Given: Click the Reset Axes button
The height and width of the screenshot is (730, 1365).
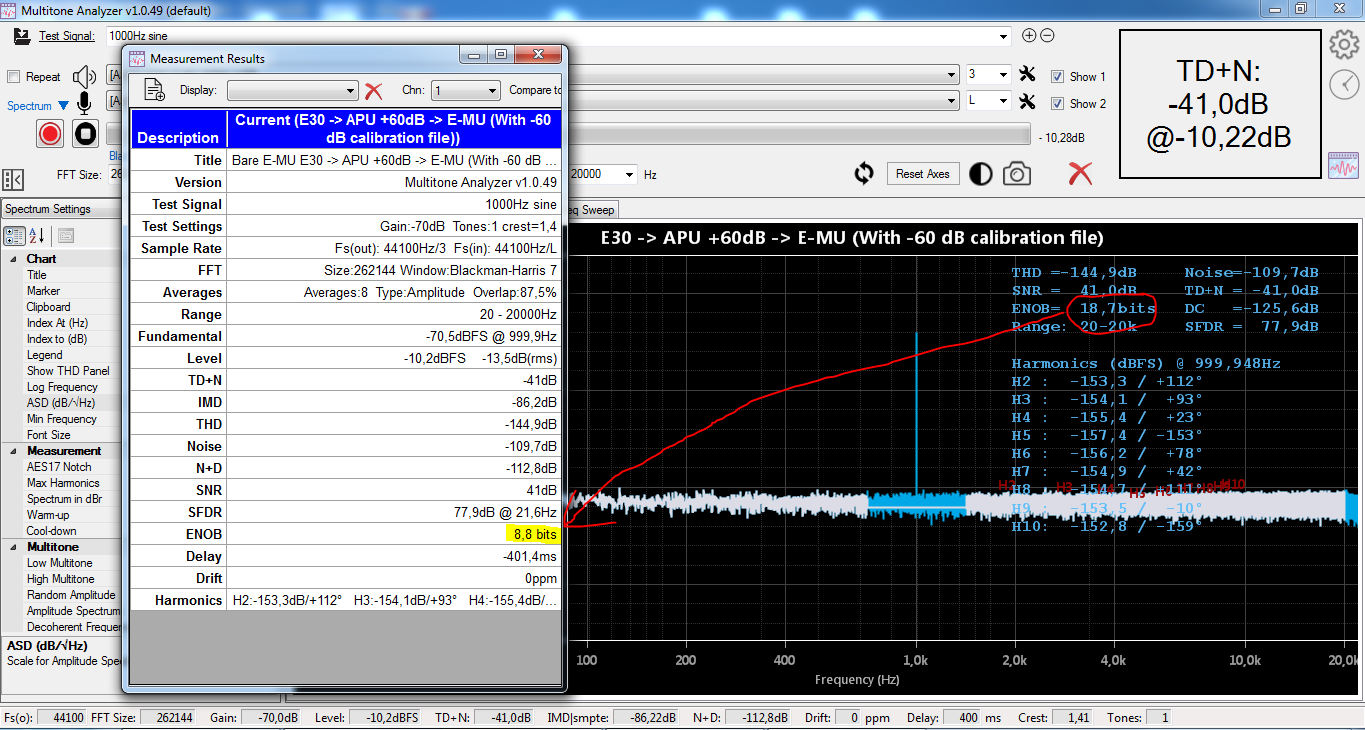Looking at the screenshot, I should coord(923,174).
